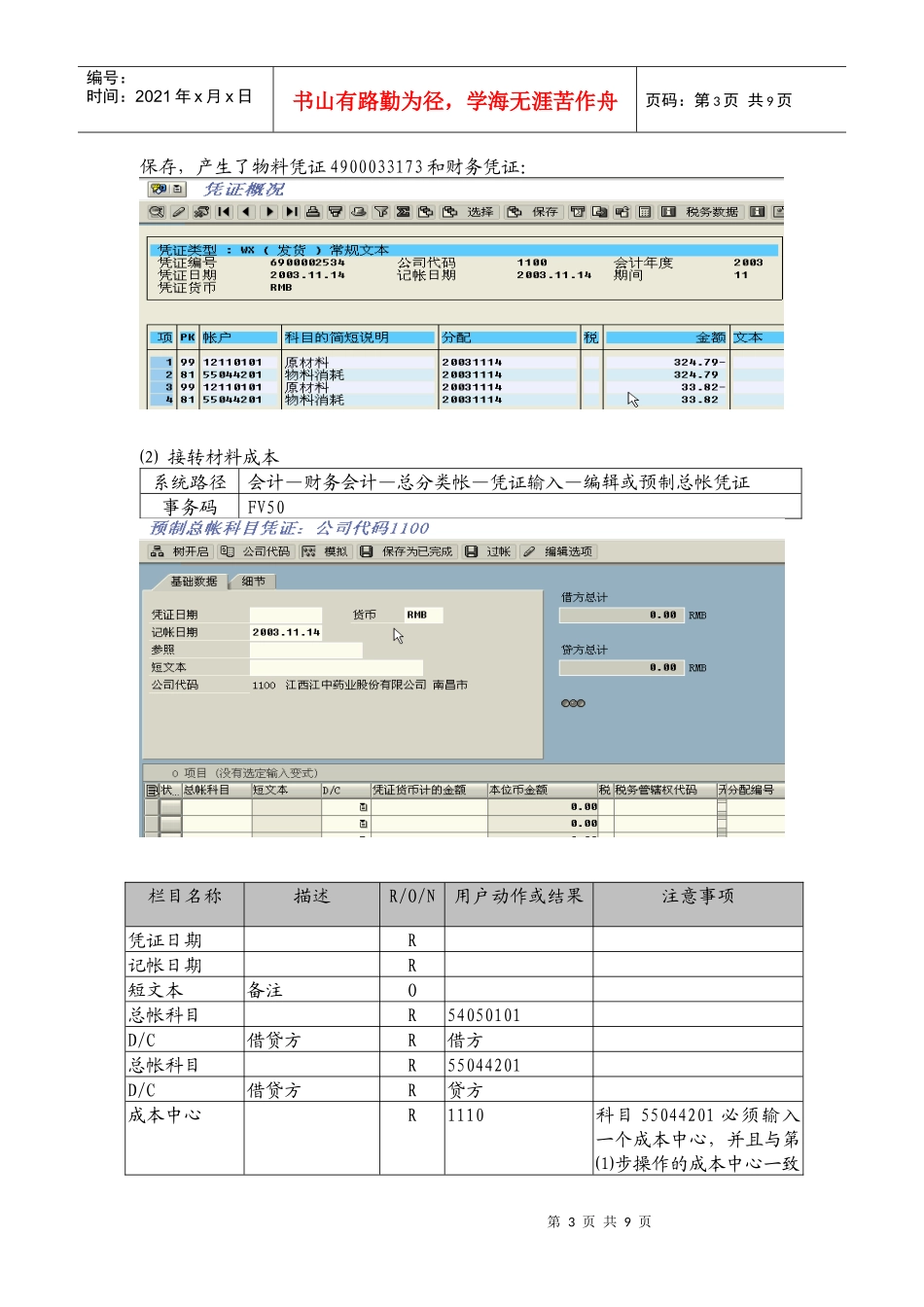The width and height of the screenshot is (924, 1307).
Task: Click the display-detail magnifier icon in the 凭证概况 toolbar
Action: (x=156, y=212)
